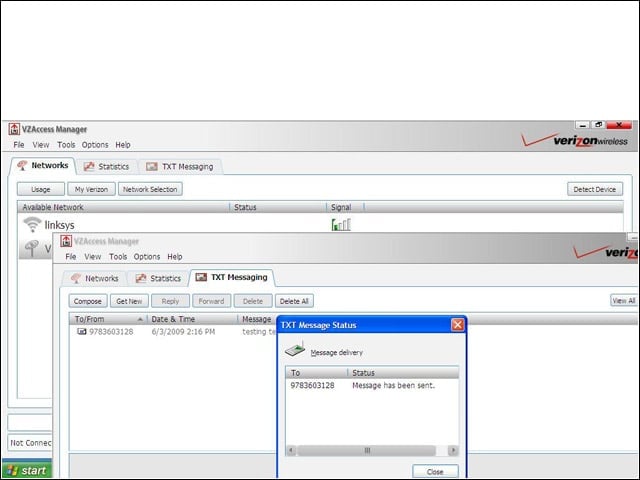The height and width of the screenshot is (480, 640).
Task: Open Help menu in front window
Action: pos(175,257)
